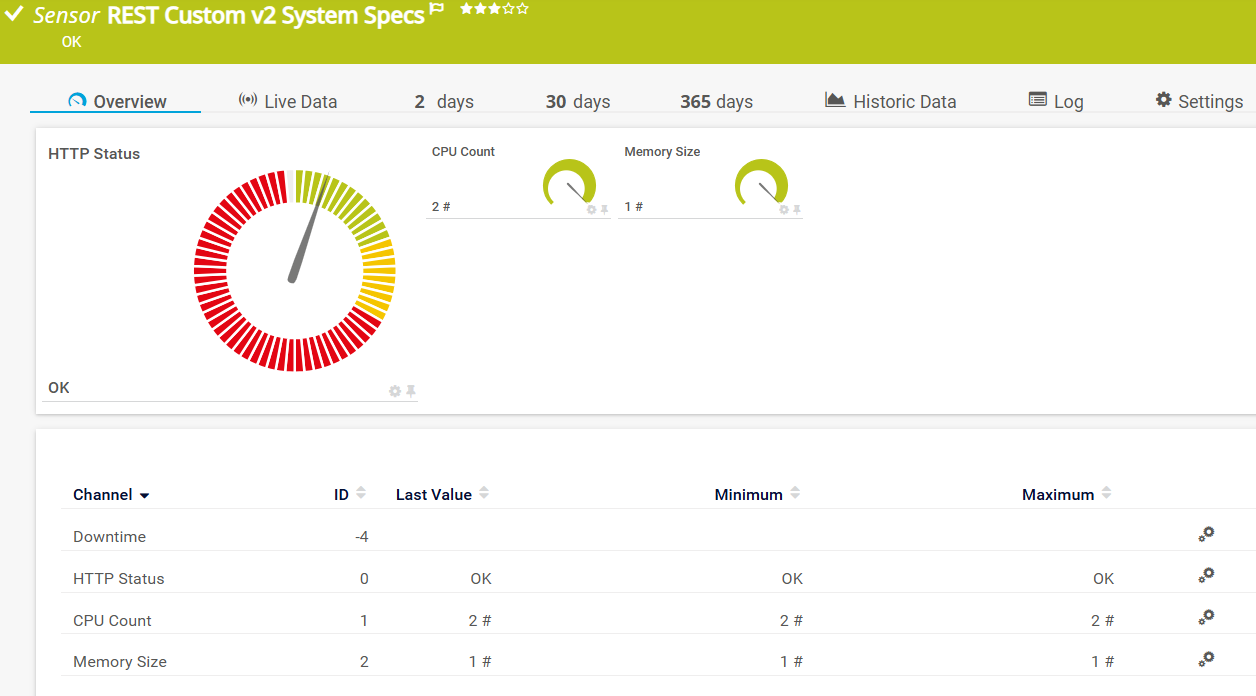Image resolution: width=1256 pixels, height=696 pixels.
Task: Open the Live Data tab
Action: click(287, 101)
